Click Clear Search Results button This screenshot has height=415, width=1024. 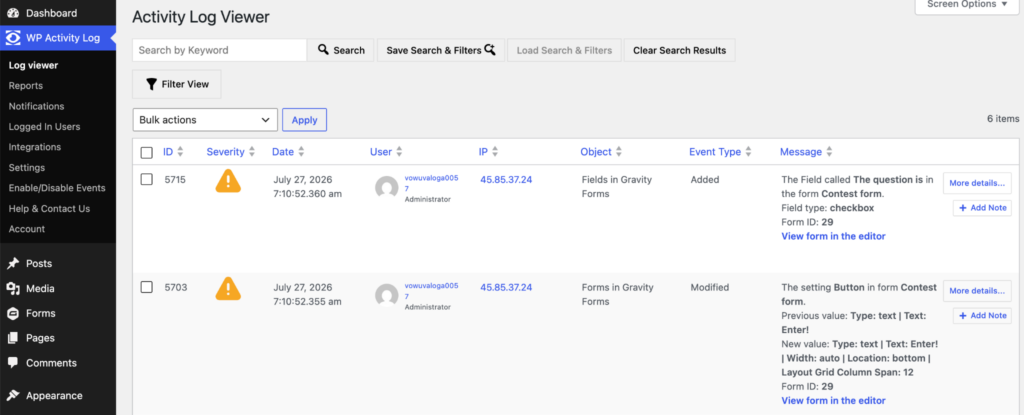click(679, 50)
